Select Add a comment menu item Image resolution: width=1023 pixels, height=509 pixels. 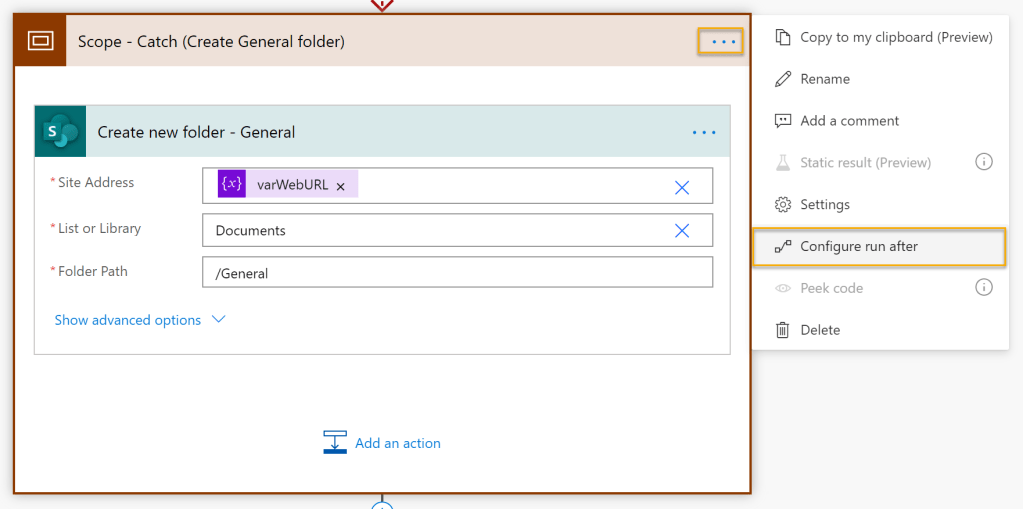click(x=849, y=121)
